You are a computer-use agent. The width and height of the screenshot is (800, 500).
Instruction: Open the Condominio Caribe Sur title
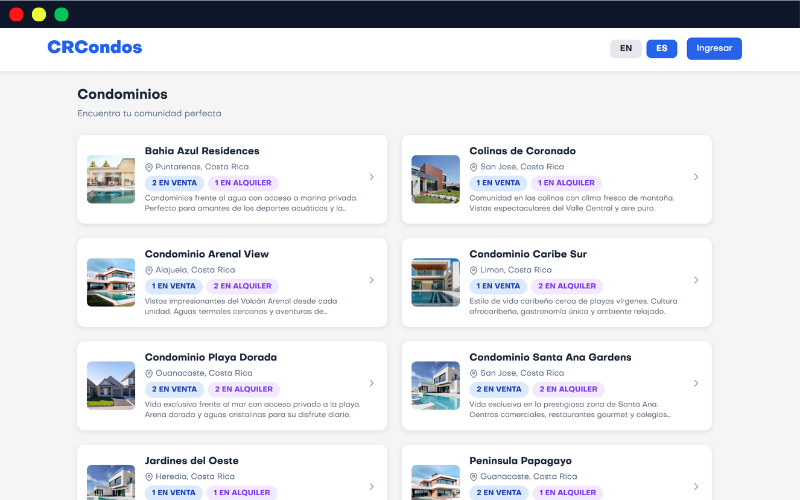[x=528, y=254]
